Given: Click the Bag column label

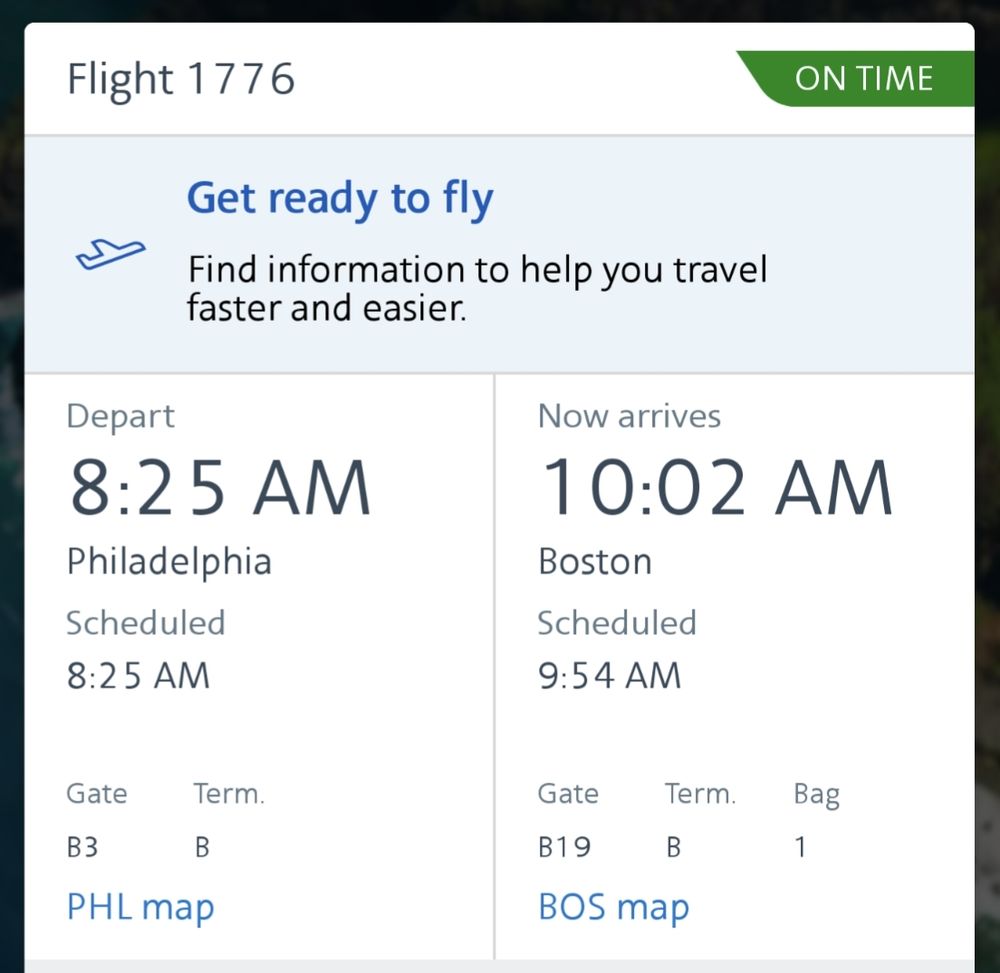Looking at the screenshot, I should [x=816, y=794].
